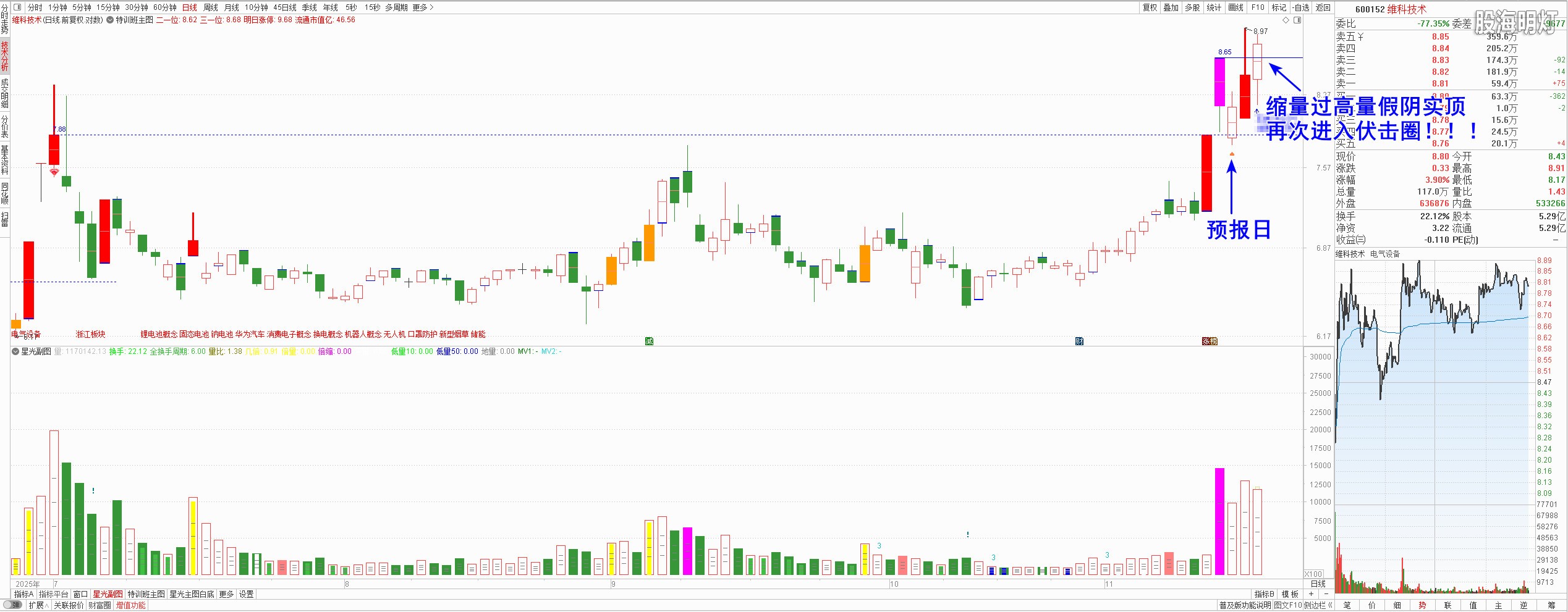This screenshot has width=1568, height=612.
Task: Switch to the 周线 weekly chart tab
Action: click(211, 7)
